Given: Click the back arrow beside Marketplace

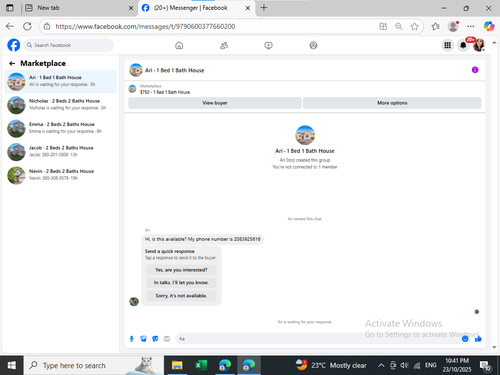Looking at the screenshot, I should coord(12,63).
